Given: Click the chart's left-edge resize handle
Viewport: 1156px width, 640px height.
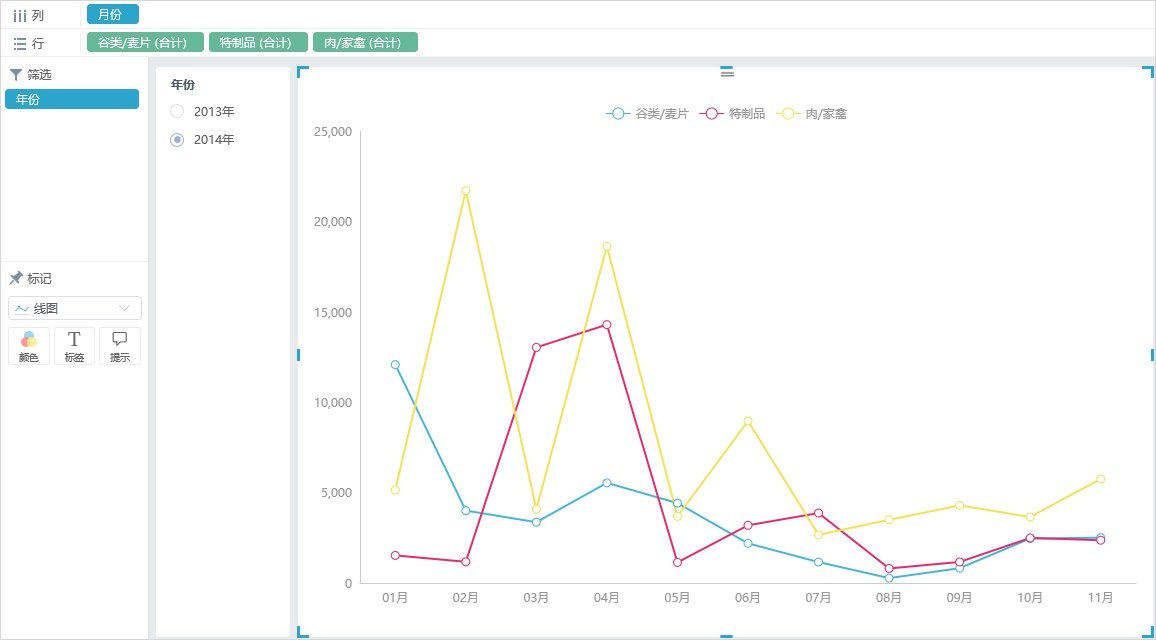Looking at the screenshot, I should [x=299, y=355].
